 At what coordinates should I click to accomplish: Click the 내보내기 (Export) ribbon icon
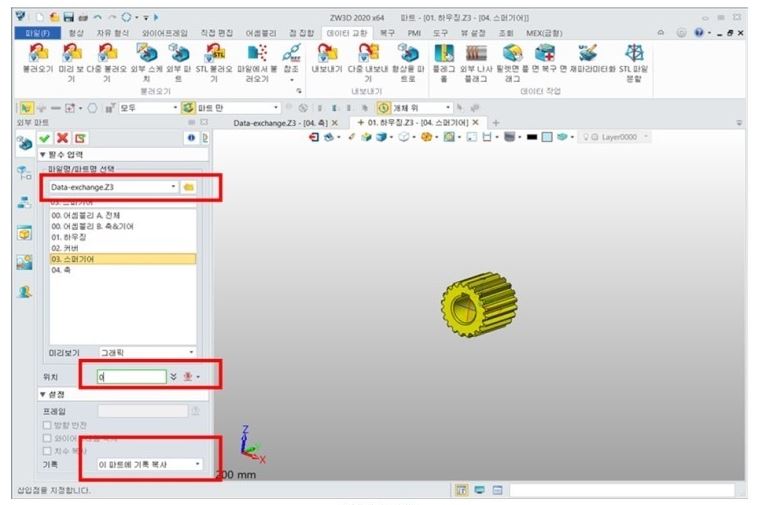[327, 53]
